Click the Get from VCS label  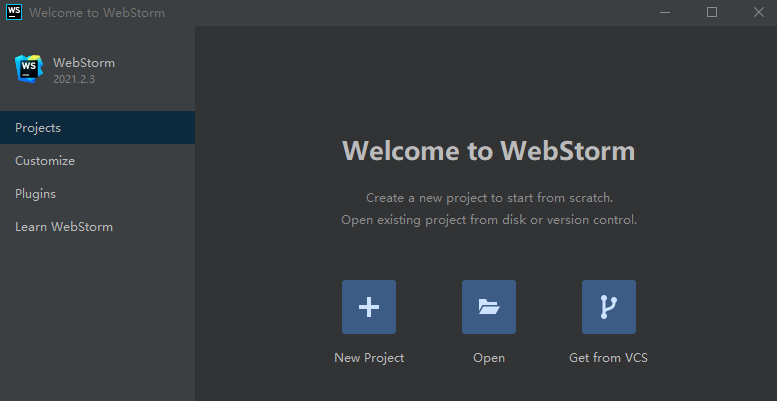(x=609, y=357)
